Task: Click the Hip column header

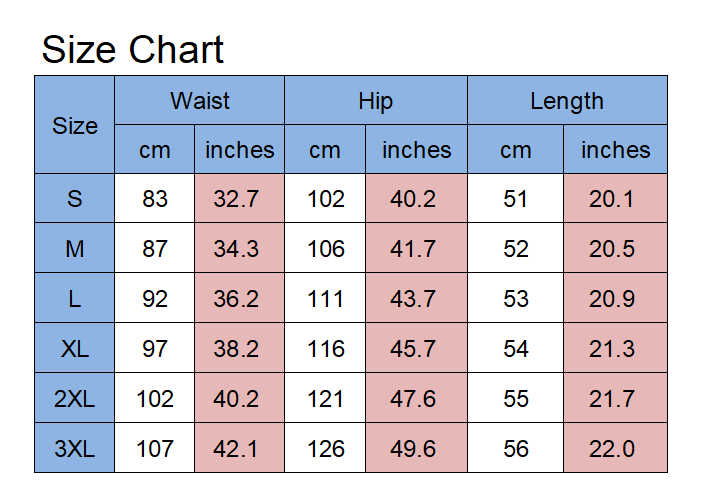Action: click(376, 101)
